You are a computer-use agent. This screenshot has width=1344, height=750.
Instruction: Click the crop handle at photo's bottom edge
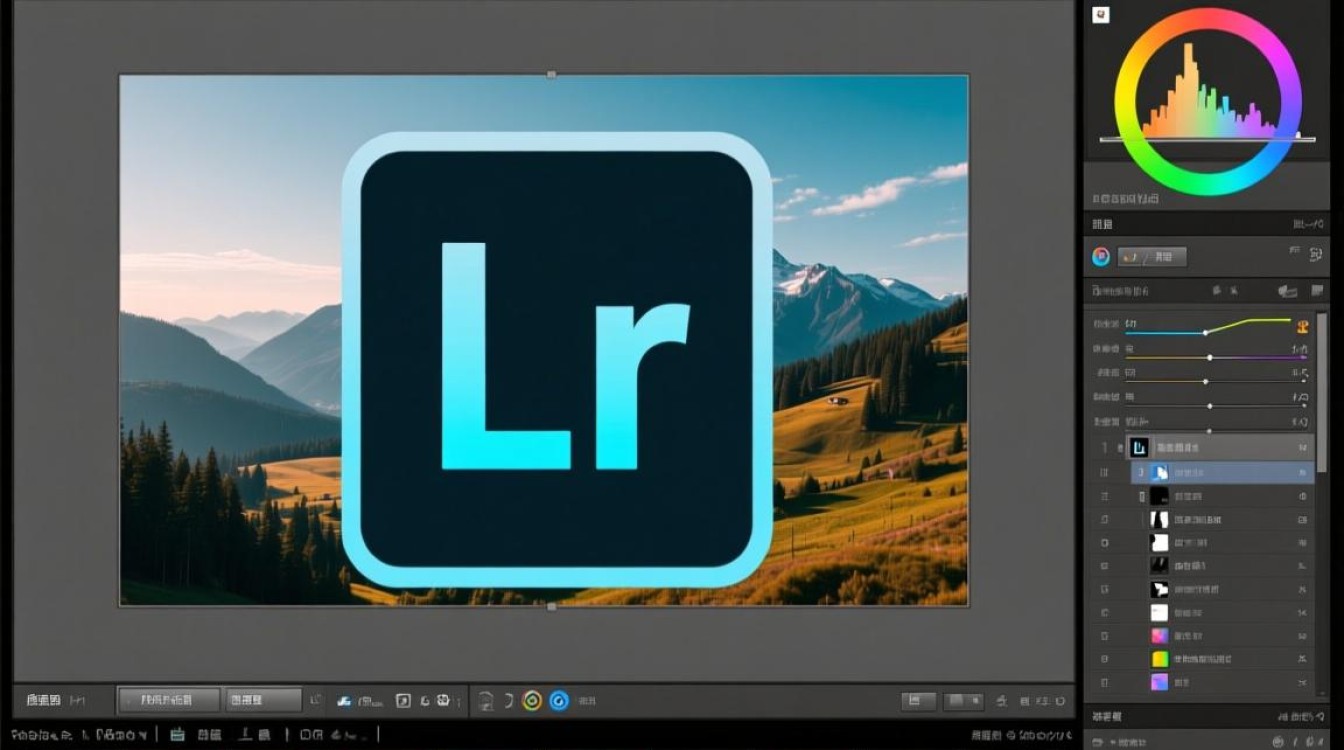(x=551, y=607)
